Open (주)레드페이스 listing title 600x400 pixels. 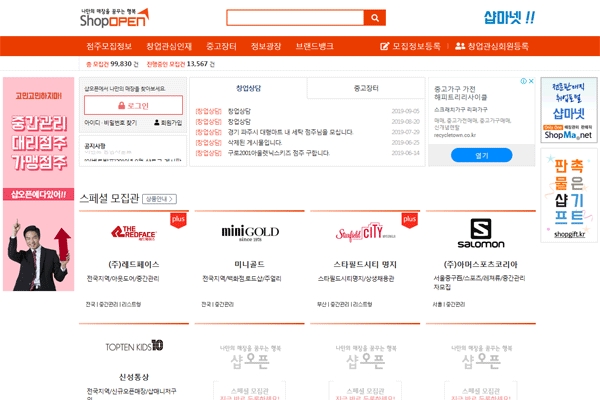[134, 264]
